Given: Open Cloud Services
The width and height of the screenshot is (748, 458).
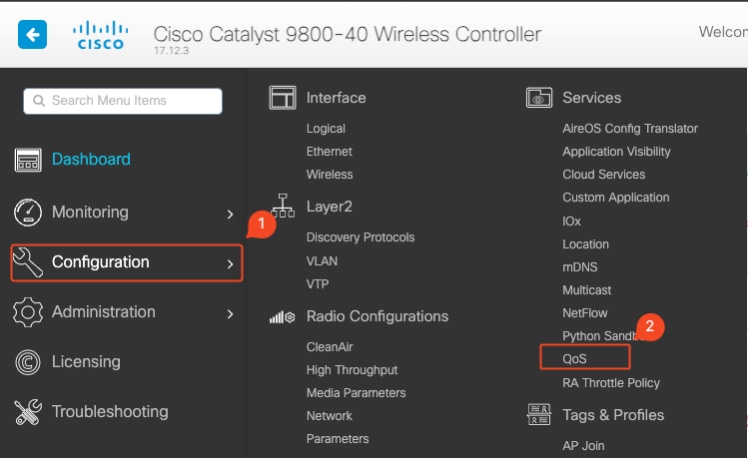Looking at the screenshot, I should pyautogui.click(x=604, y=174).
